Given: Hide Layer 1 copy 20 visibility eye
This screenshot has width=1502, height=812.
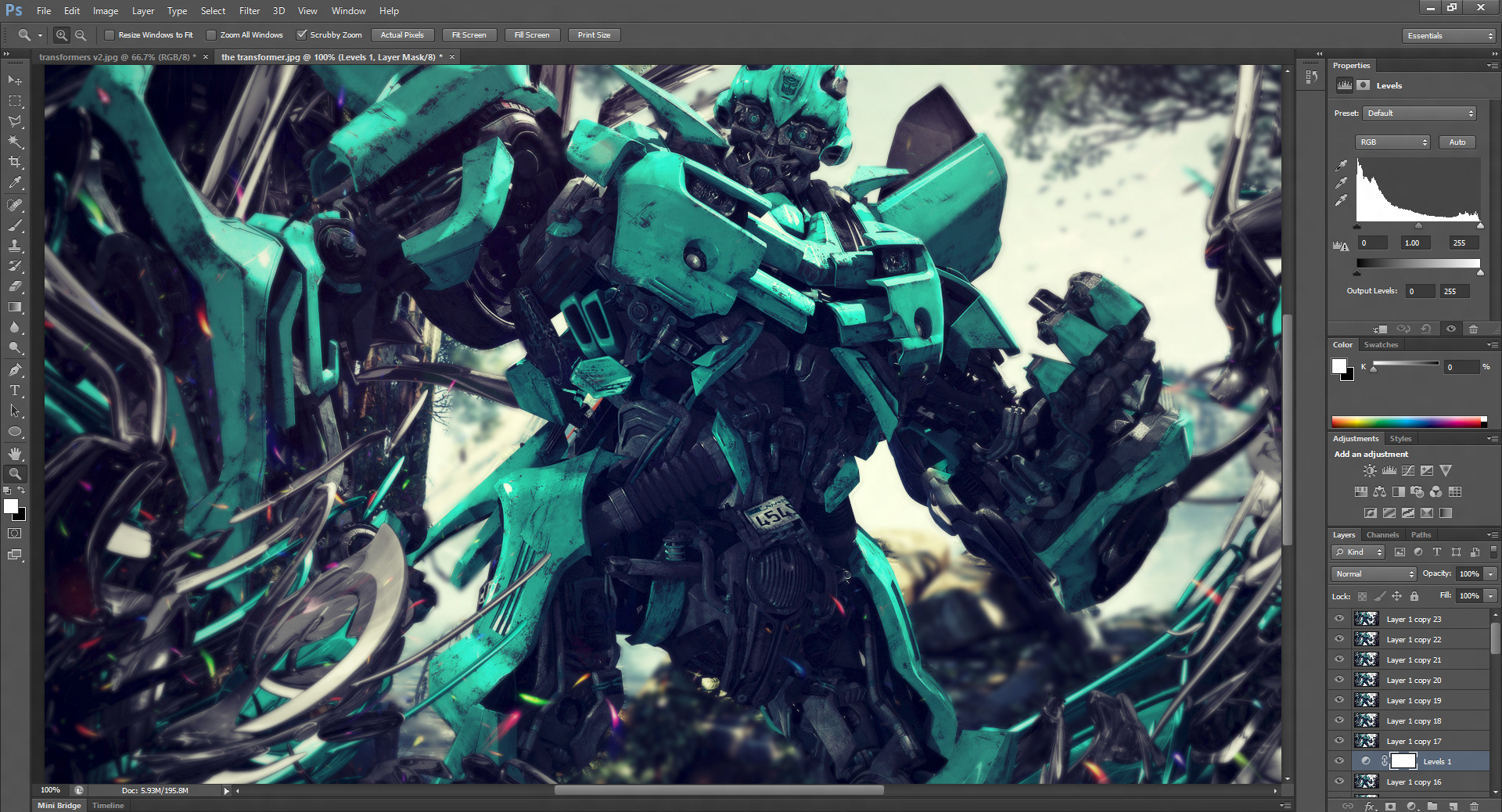Looking at the screenshot, I should click(1339, 680).
